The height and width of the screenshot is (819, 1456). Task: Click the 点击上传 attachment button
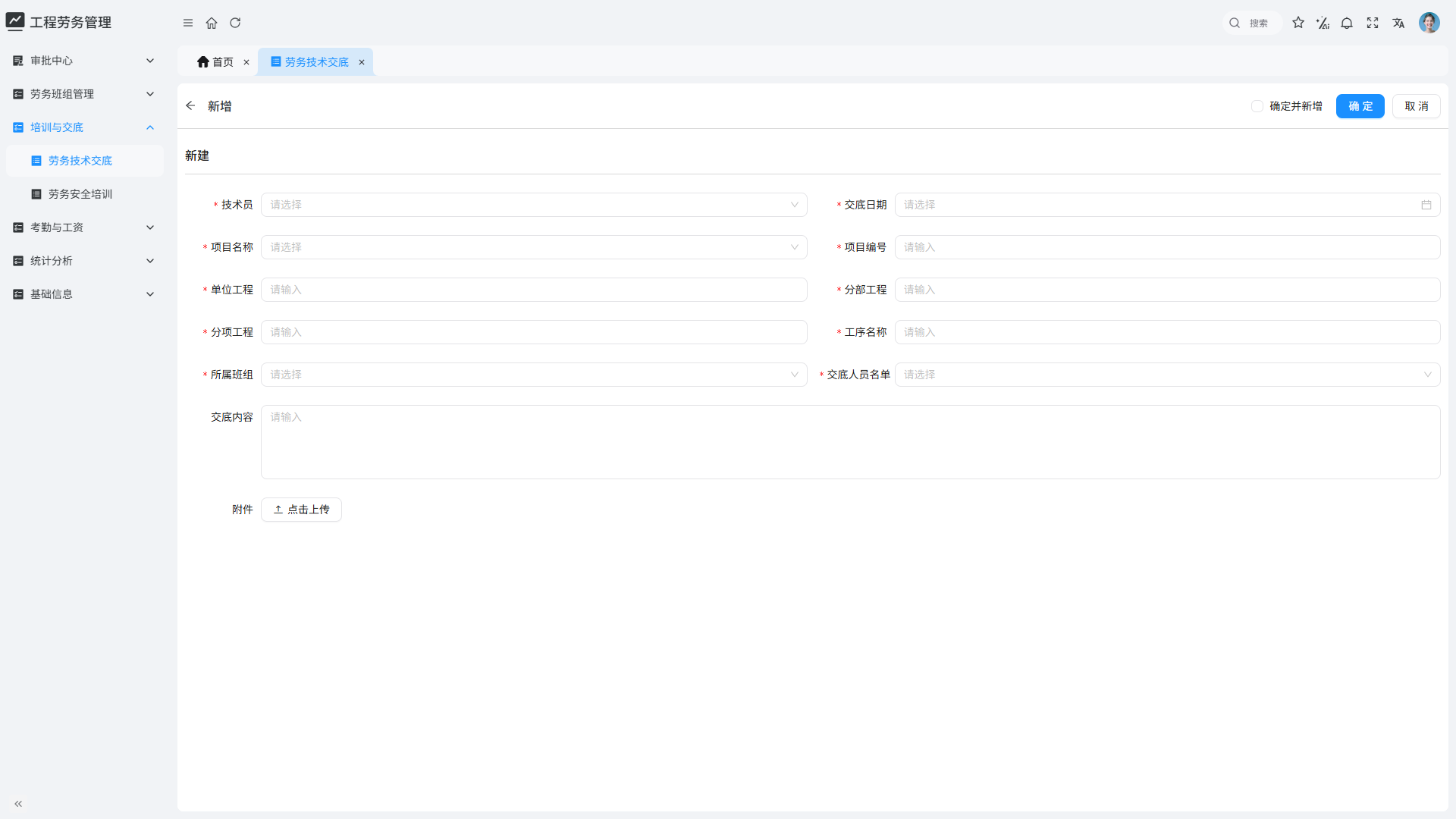pos(301,510)
